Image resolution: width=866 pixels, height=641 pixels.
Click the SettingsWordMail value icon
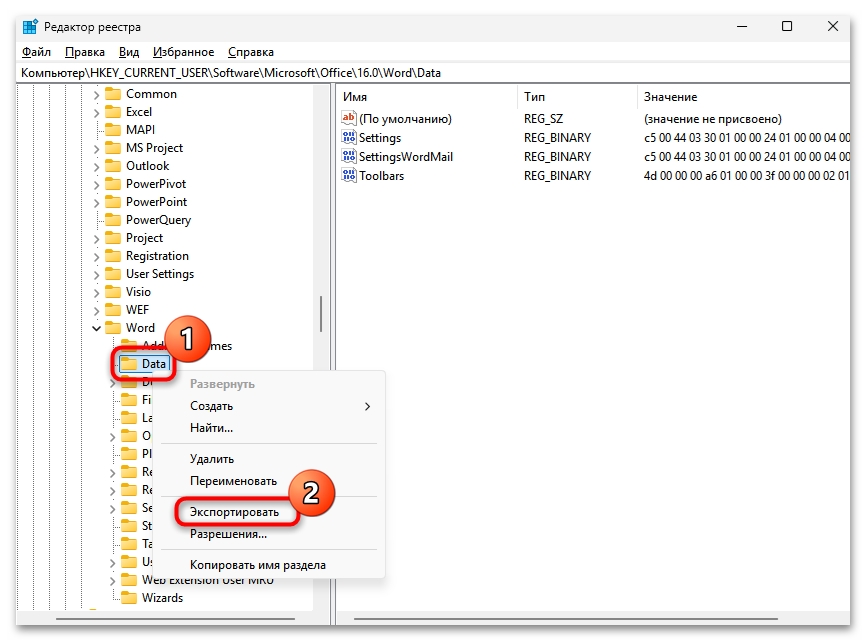[x=349, y=156]
